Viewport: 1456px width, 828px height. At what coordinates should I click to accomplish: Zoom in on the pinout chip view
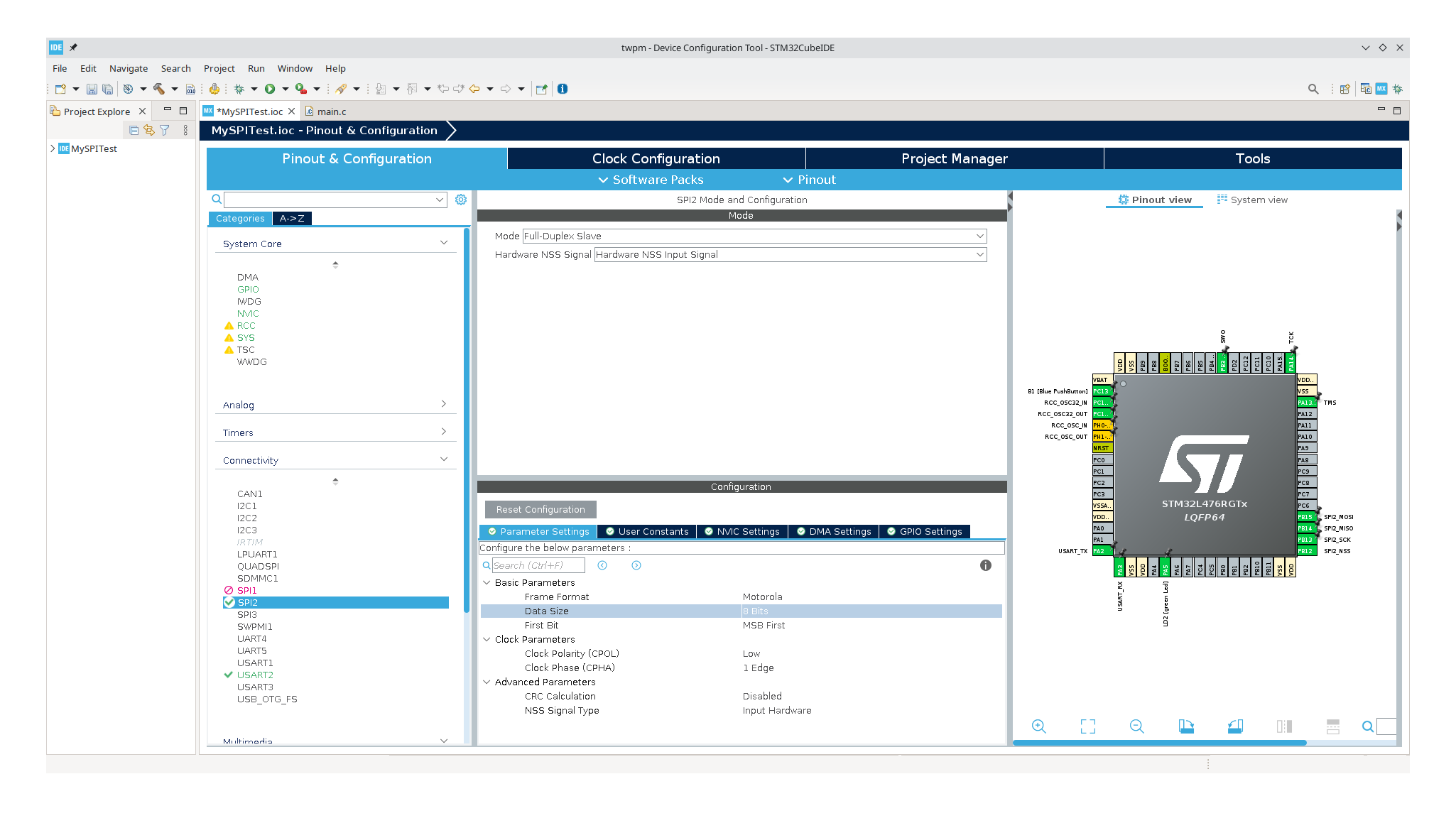pyautogui.click(x=1038, y=726)
